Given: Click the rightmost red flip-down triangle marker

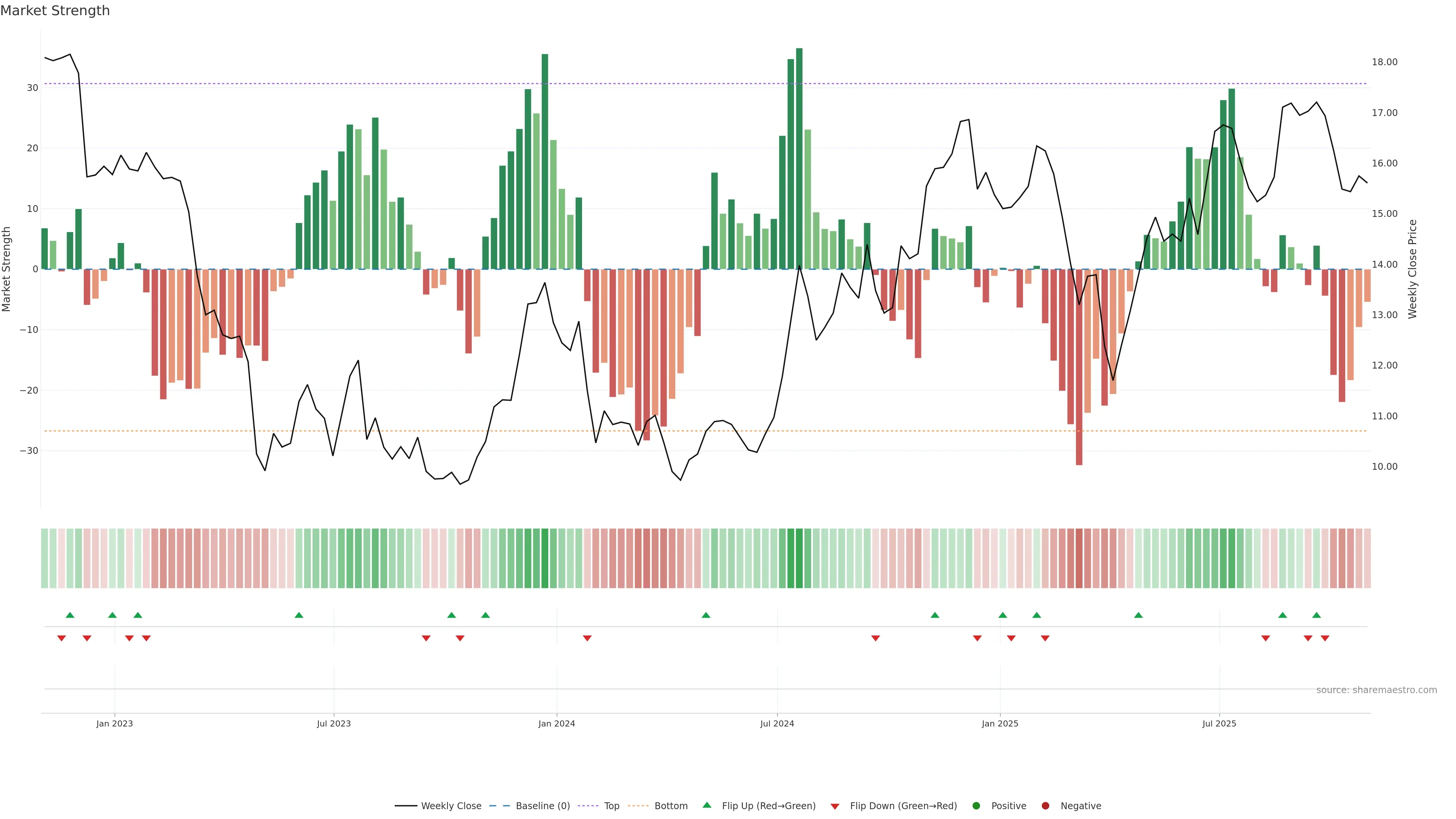Looking at the screenshot, I should tap(1325, 638).
